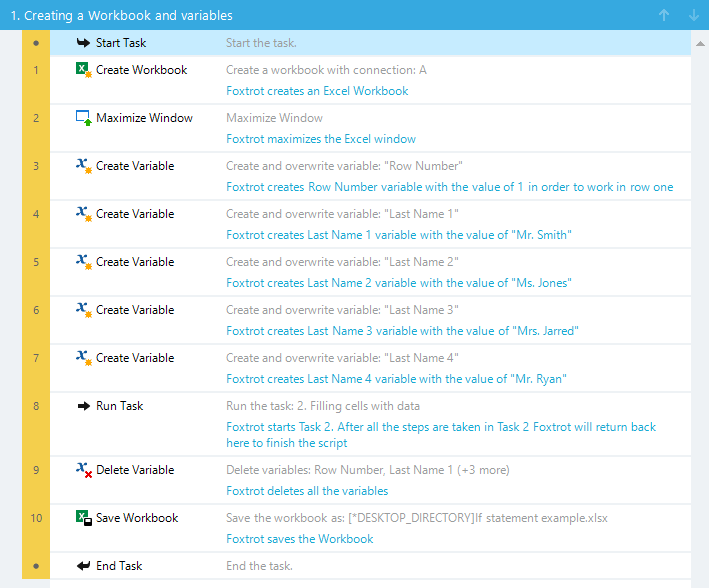Image resolution: width=709 pixels, height=588 pixels.
Task: Move task down with the header down arrow
Action: pyautogui.click(x=694, y=15)
